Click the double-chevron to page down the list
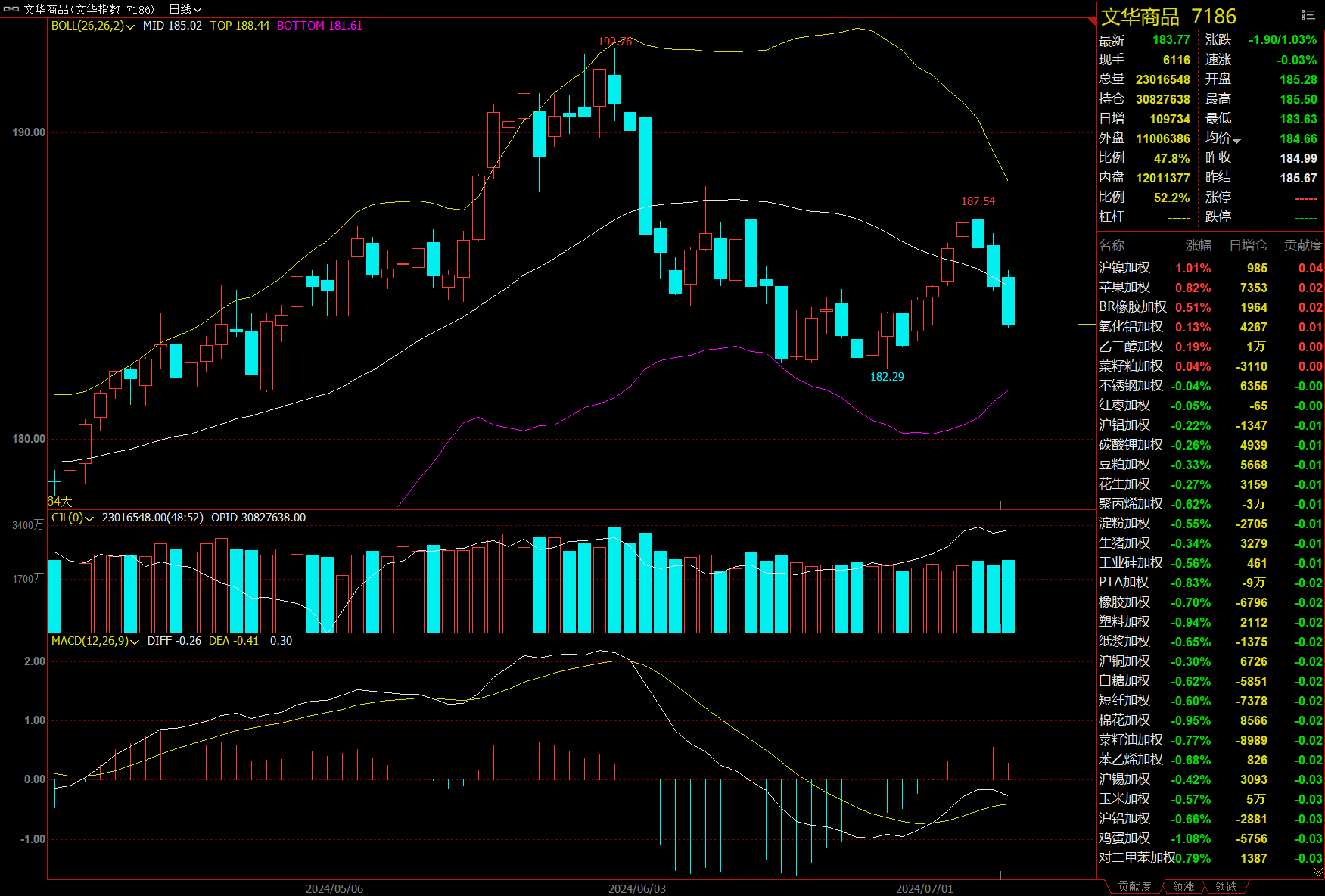Screen dimensions: 1325x896 [1318, 872]
